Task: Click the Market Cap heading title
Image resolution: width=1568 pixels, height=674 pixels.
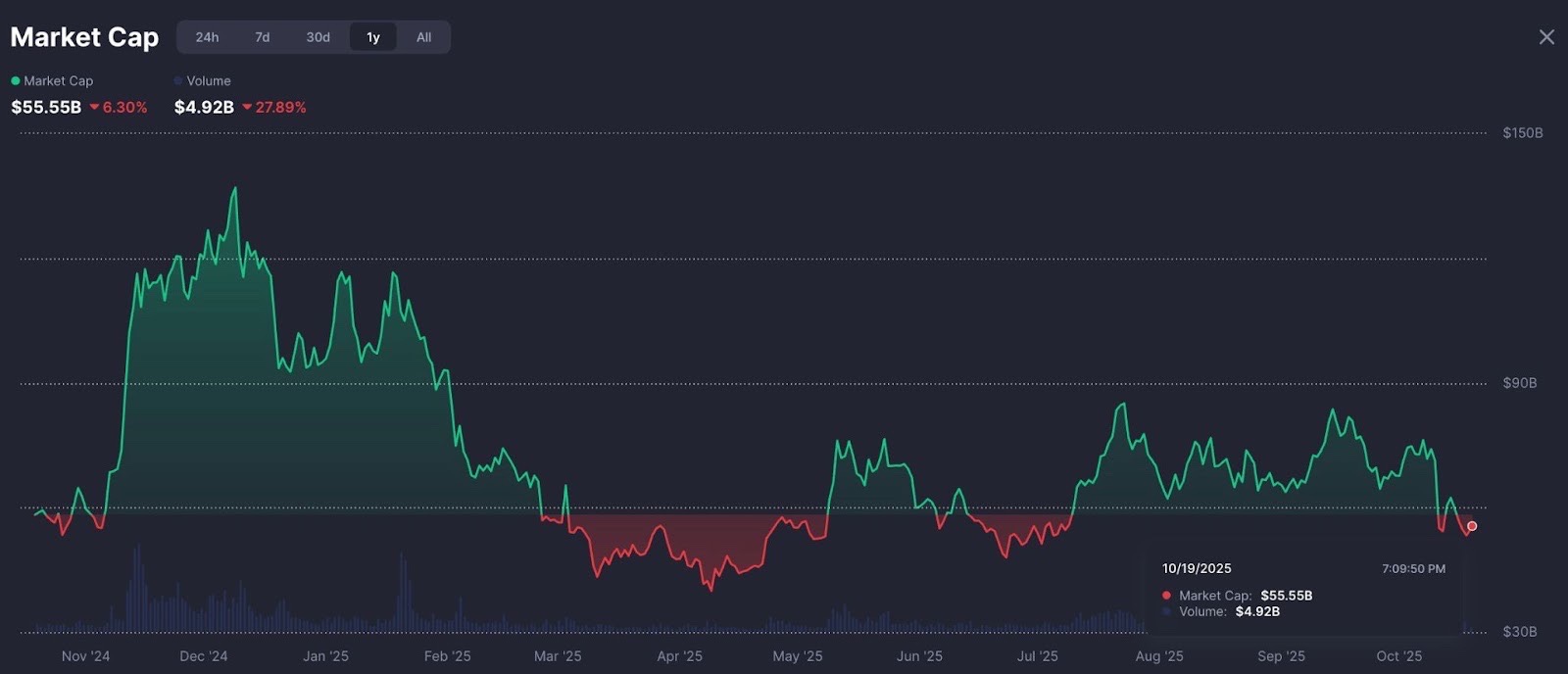Action: tap(84, 37)
